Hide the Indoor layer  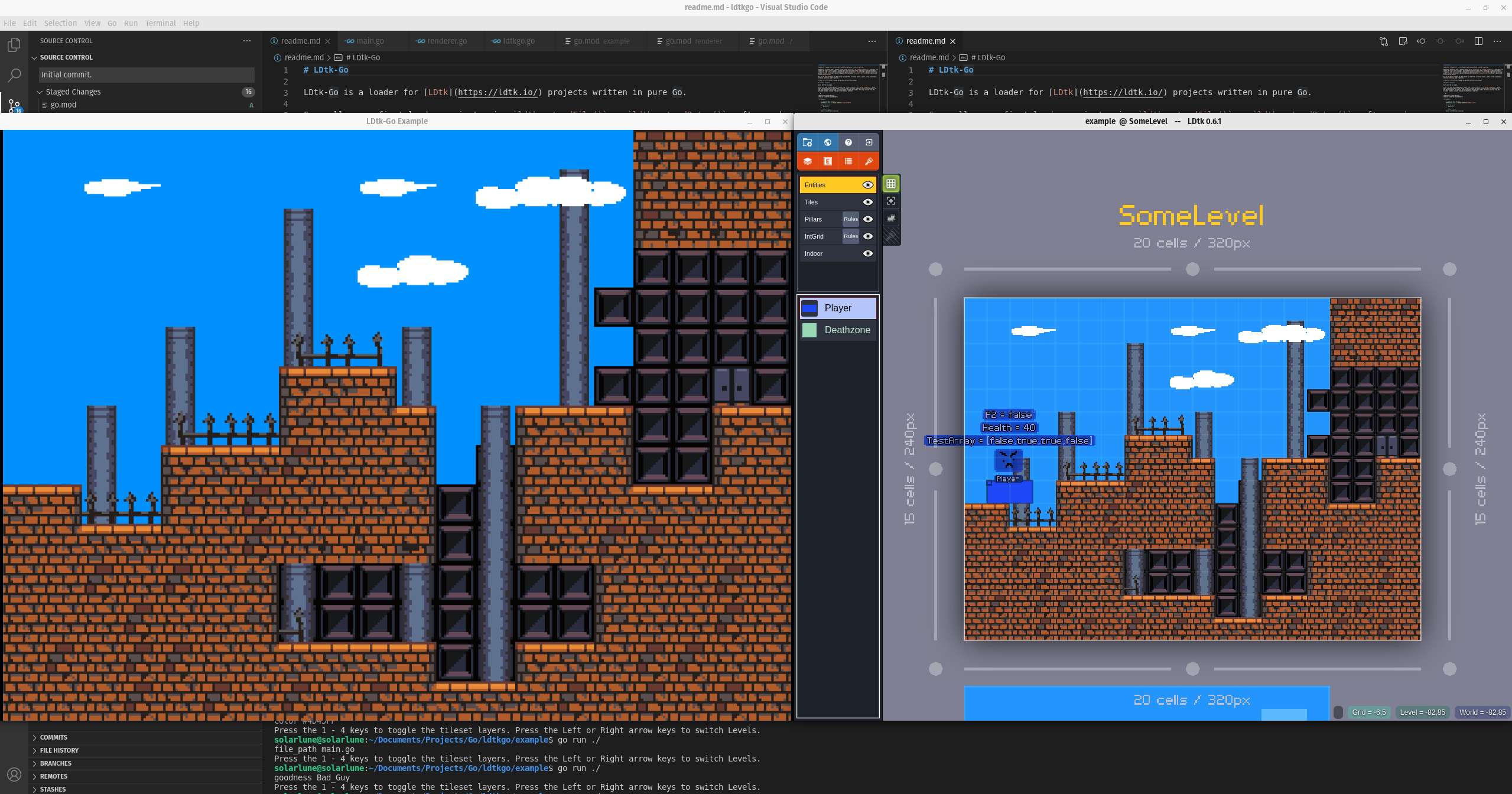coord(867,253)
